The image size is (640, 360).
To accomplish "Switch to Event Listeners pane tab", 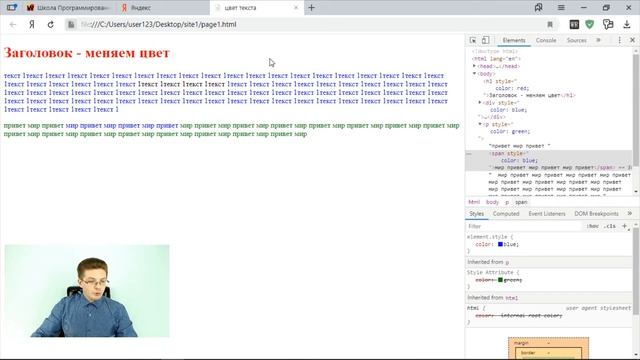I will coord(547,213).
